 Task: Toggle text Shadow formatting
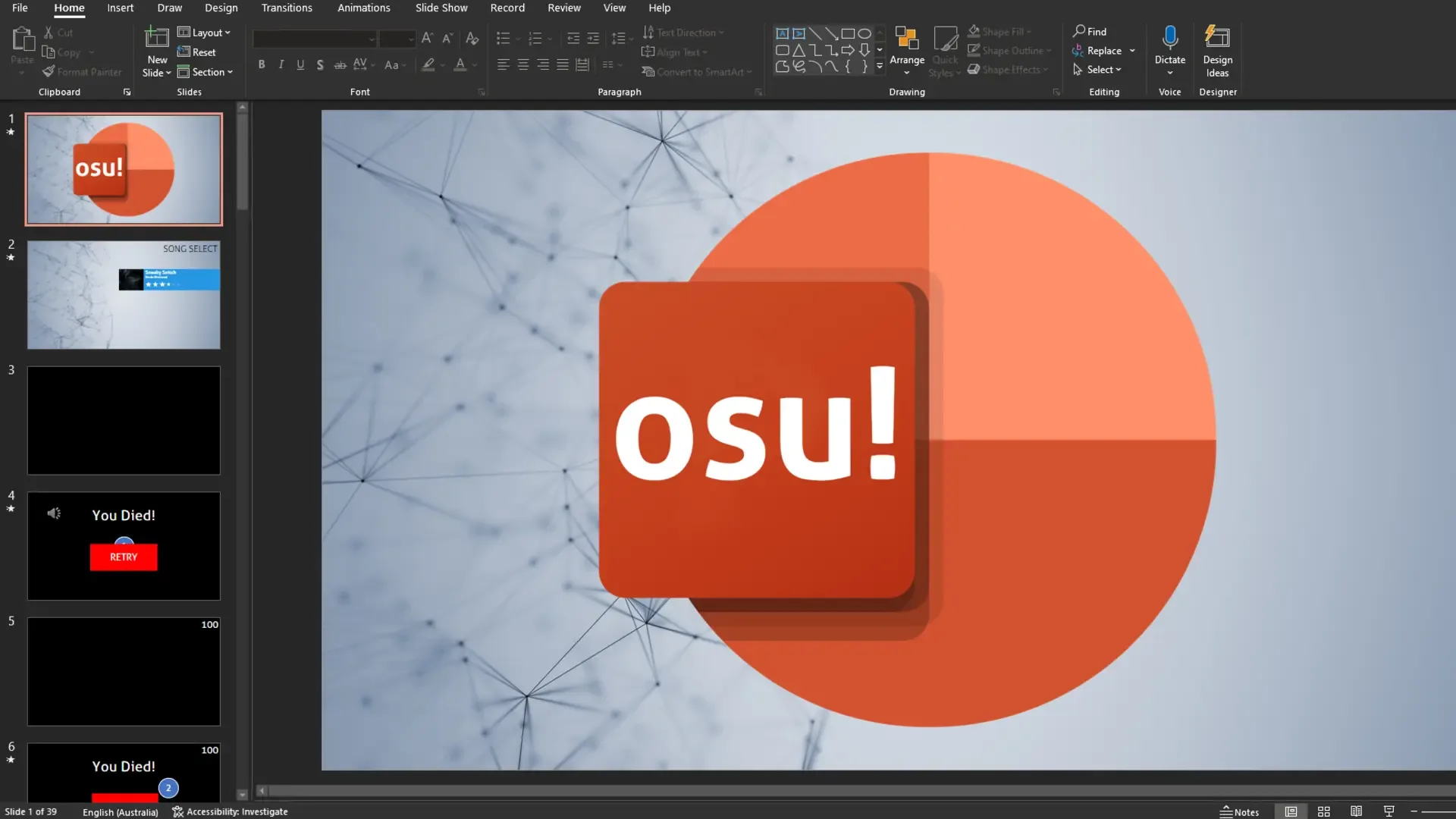pyautogui.click(x=320, y=64)
